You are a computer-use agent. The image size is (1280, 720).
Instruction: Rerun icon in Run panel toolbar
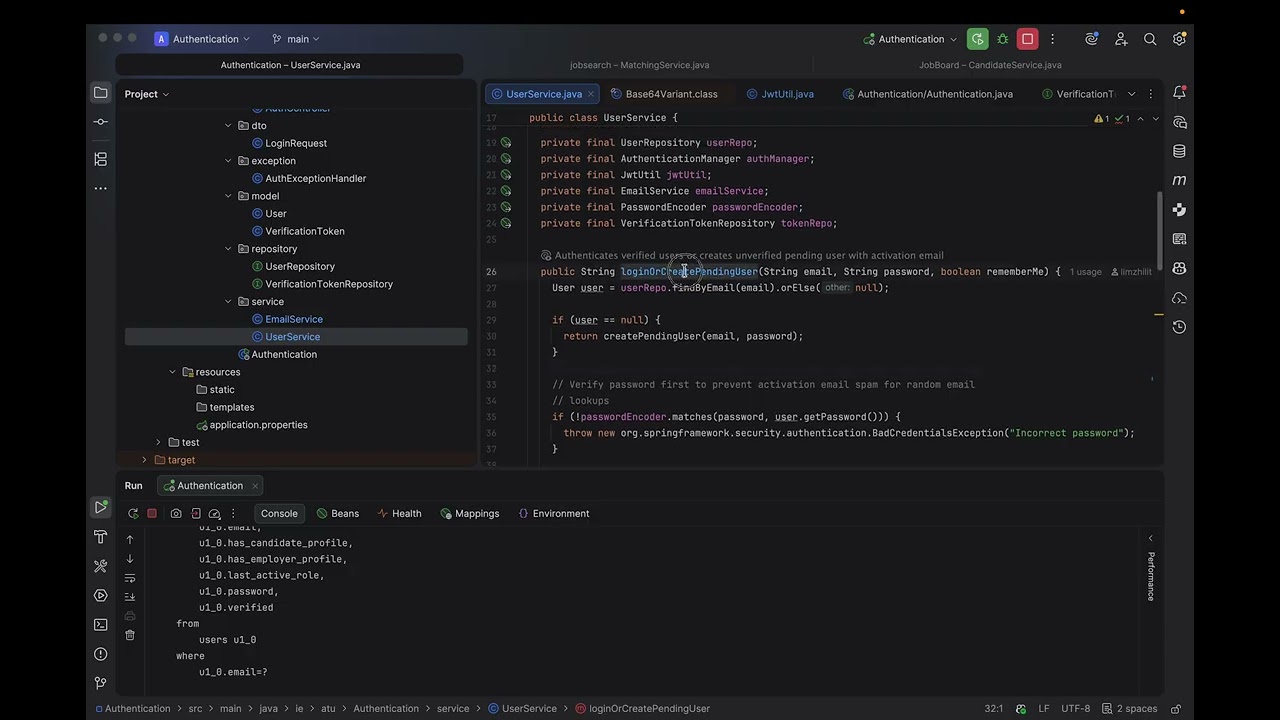[x=133, y=514]
